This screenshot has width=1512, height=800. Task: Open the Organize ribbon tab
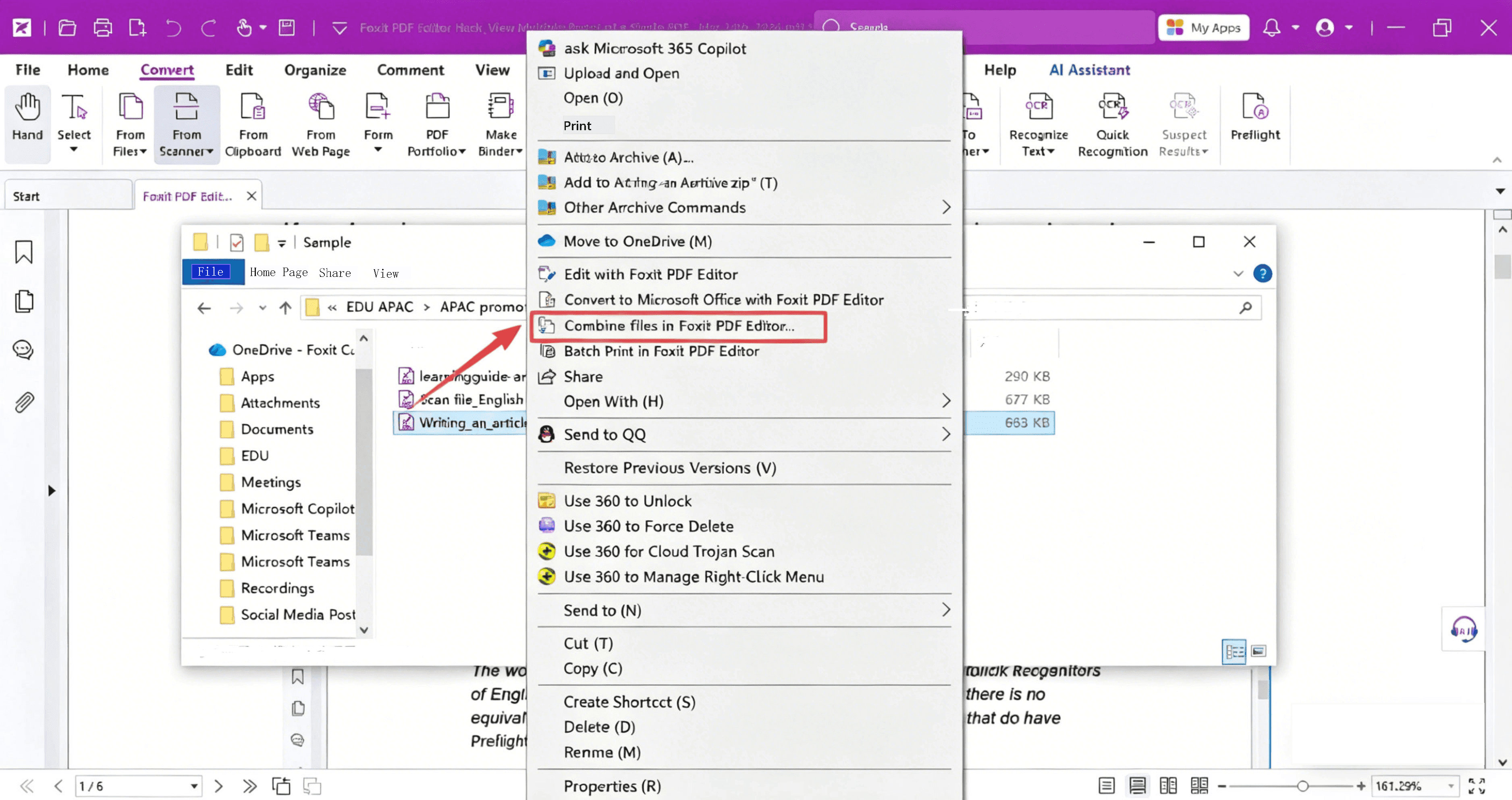coord(315,70)
